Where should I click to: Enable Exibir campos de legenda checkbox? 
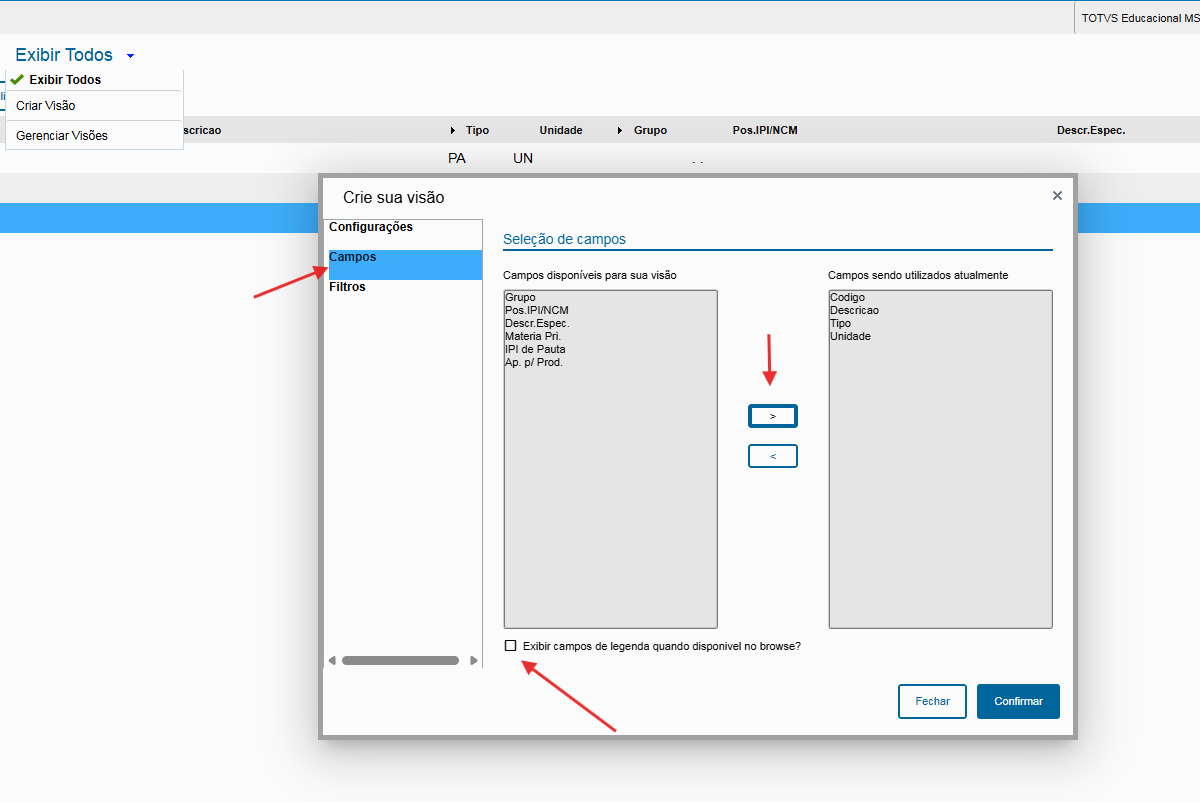click(x=511, y=646)
